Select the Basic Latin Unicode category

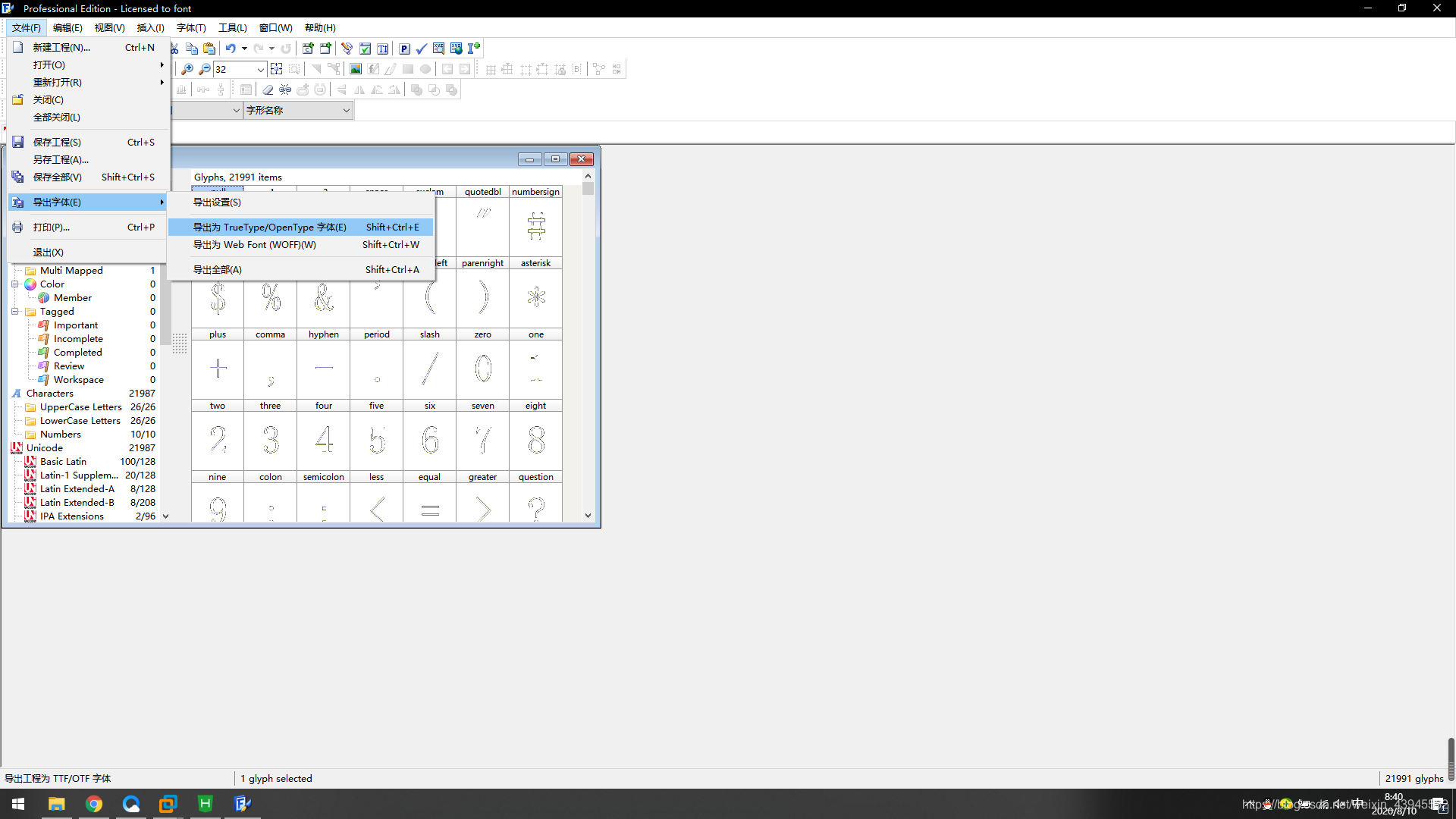(x=63, y=462)
